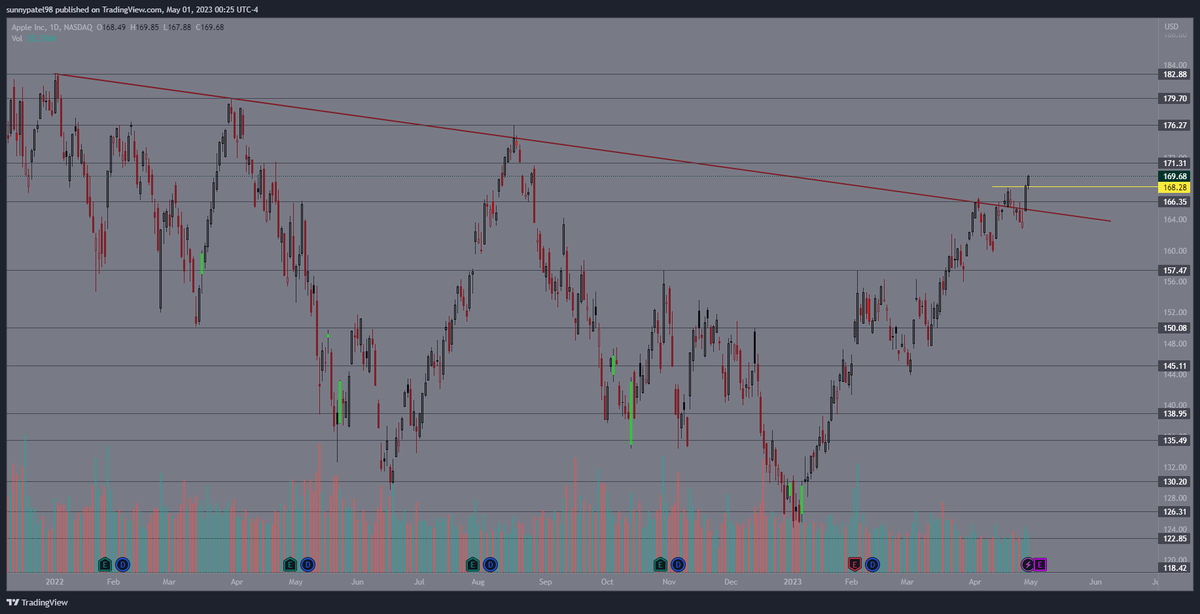Click the yellow 168.28 price label
The width and height of the screenshot is (1200, 614).
[1174, 187]
